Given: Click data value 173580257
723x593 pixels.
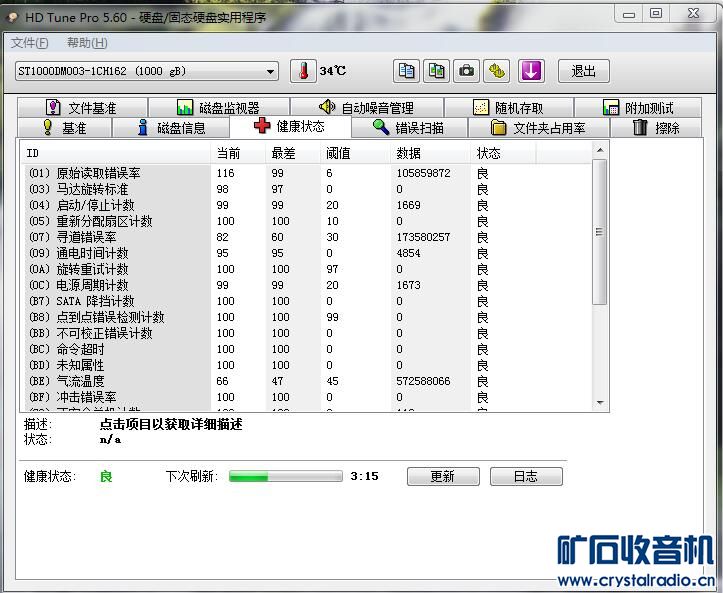Looking at the screenshot, I should tap(423, 237).
